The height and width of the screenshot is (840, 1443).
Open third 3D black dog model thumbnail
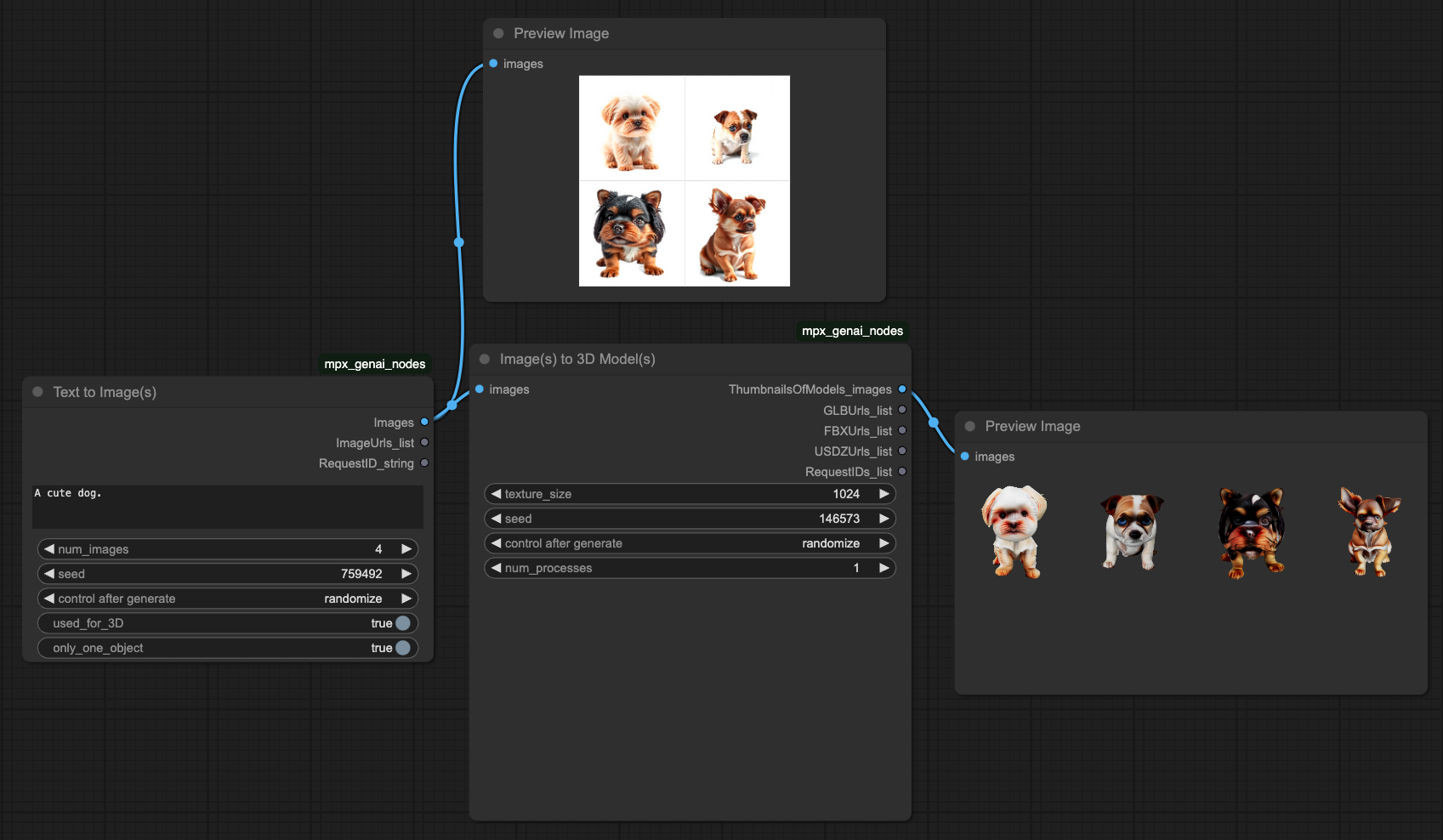[1250, 532]
